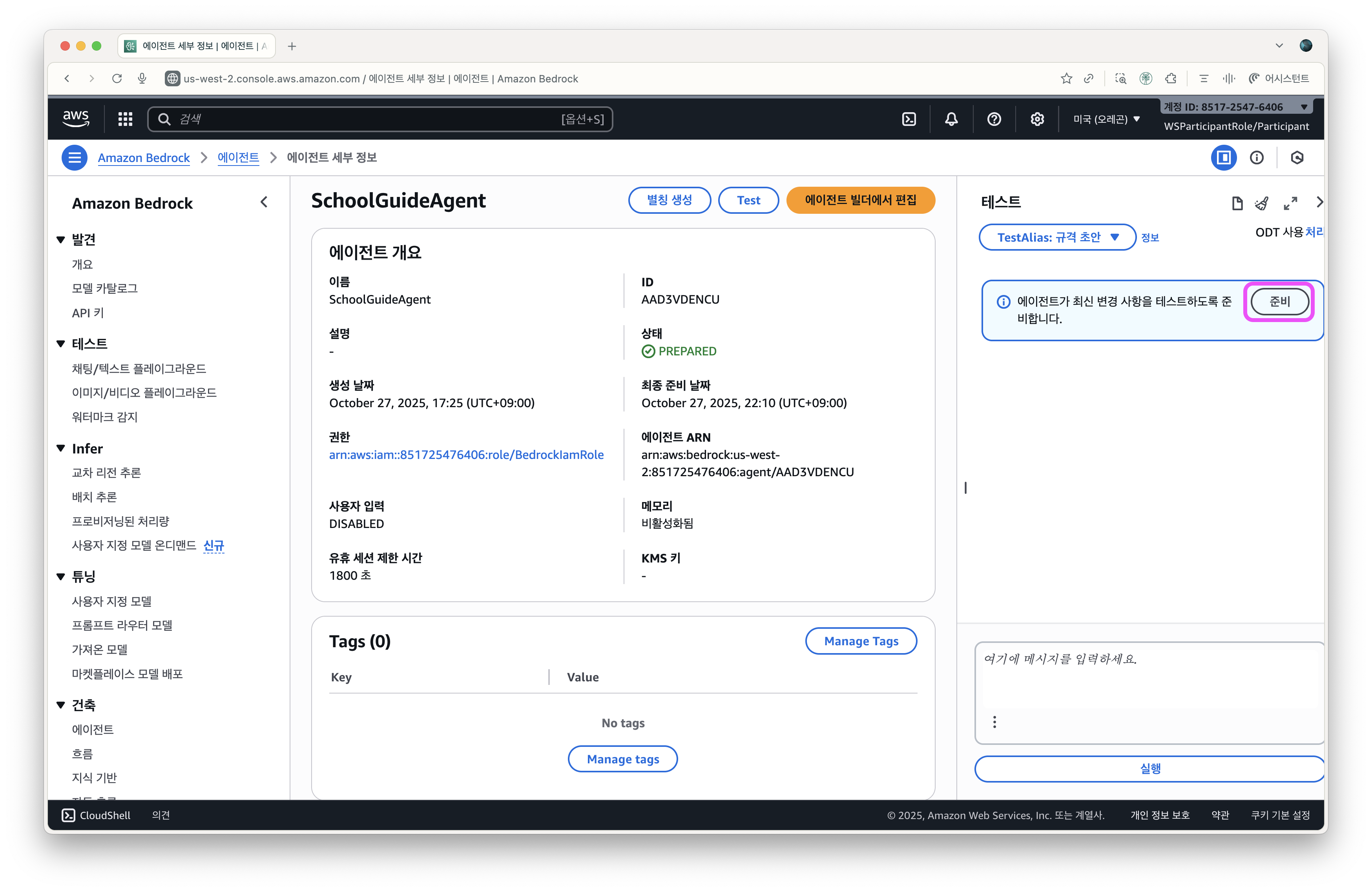This screenshot has height=892, width=1372.
Task: Clear the test session with broom icon
Action: pyautogui.click(x=1262, y=203)
